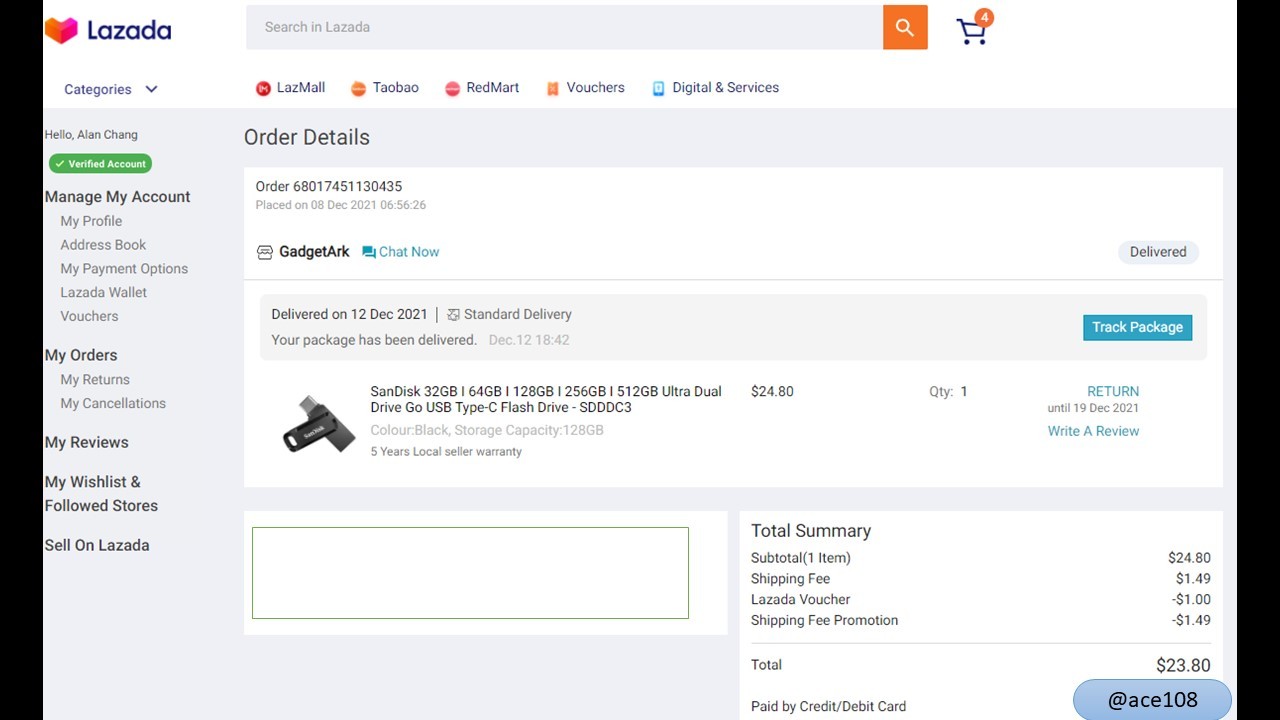The width and height of the screenshot is (1280, 720).
Task: Click the Track Package button
Action: click(x=1137, y=327)
